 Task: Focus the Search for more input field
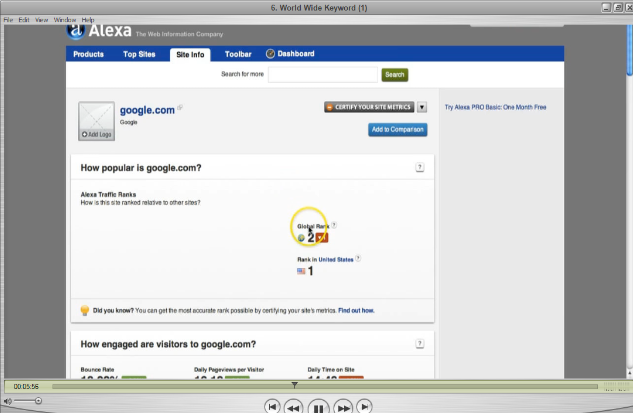tap(323, 75)
